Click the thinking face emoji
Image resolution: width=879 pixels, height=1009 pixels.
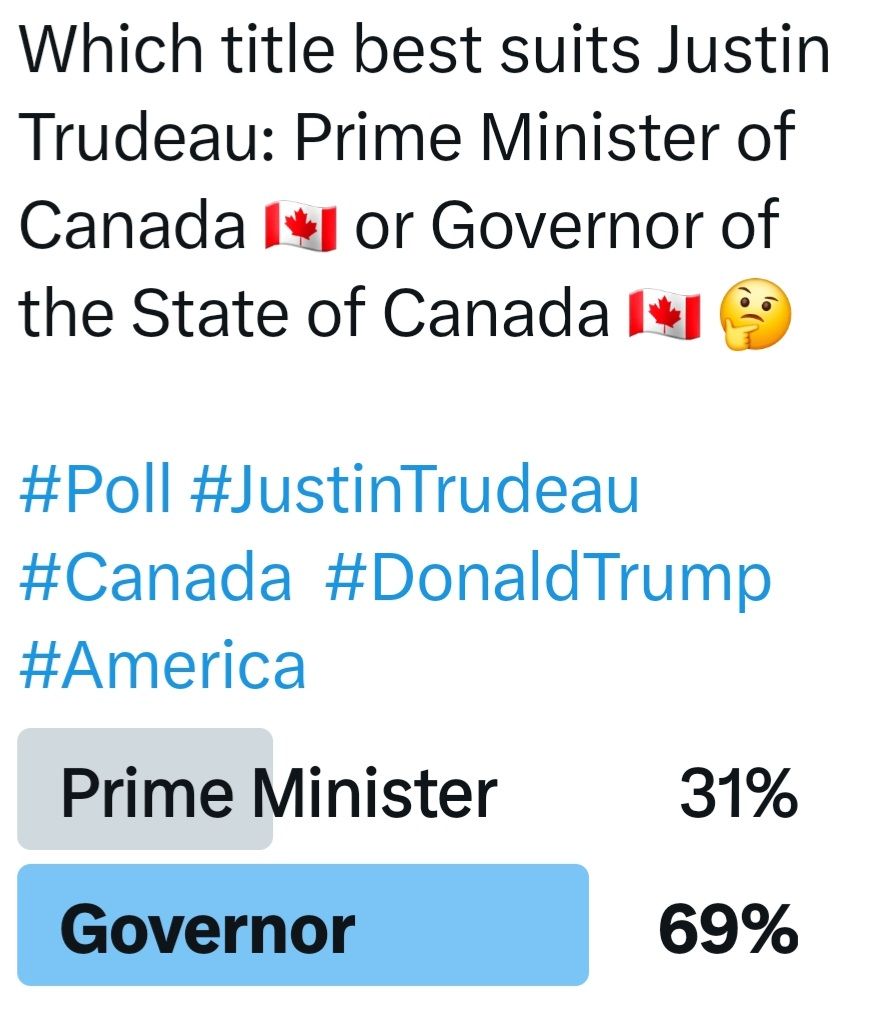(755, 314)
